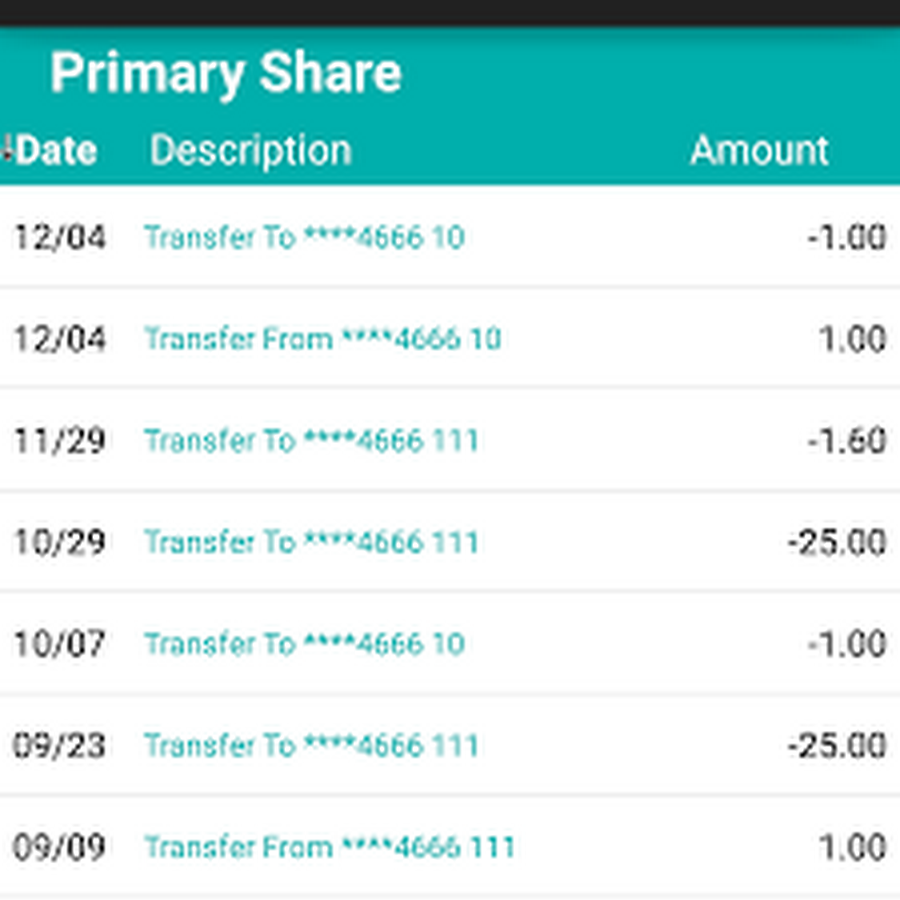
Task: Click the -1.00 amount on the 12/04 row
Action: tap(846, 238)
